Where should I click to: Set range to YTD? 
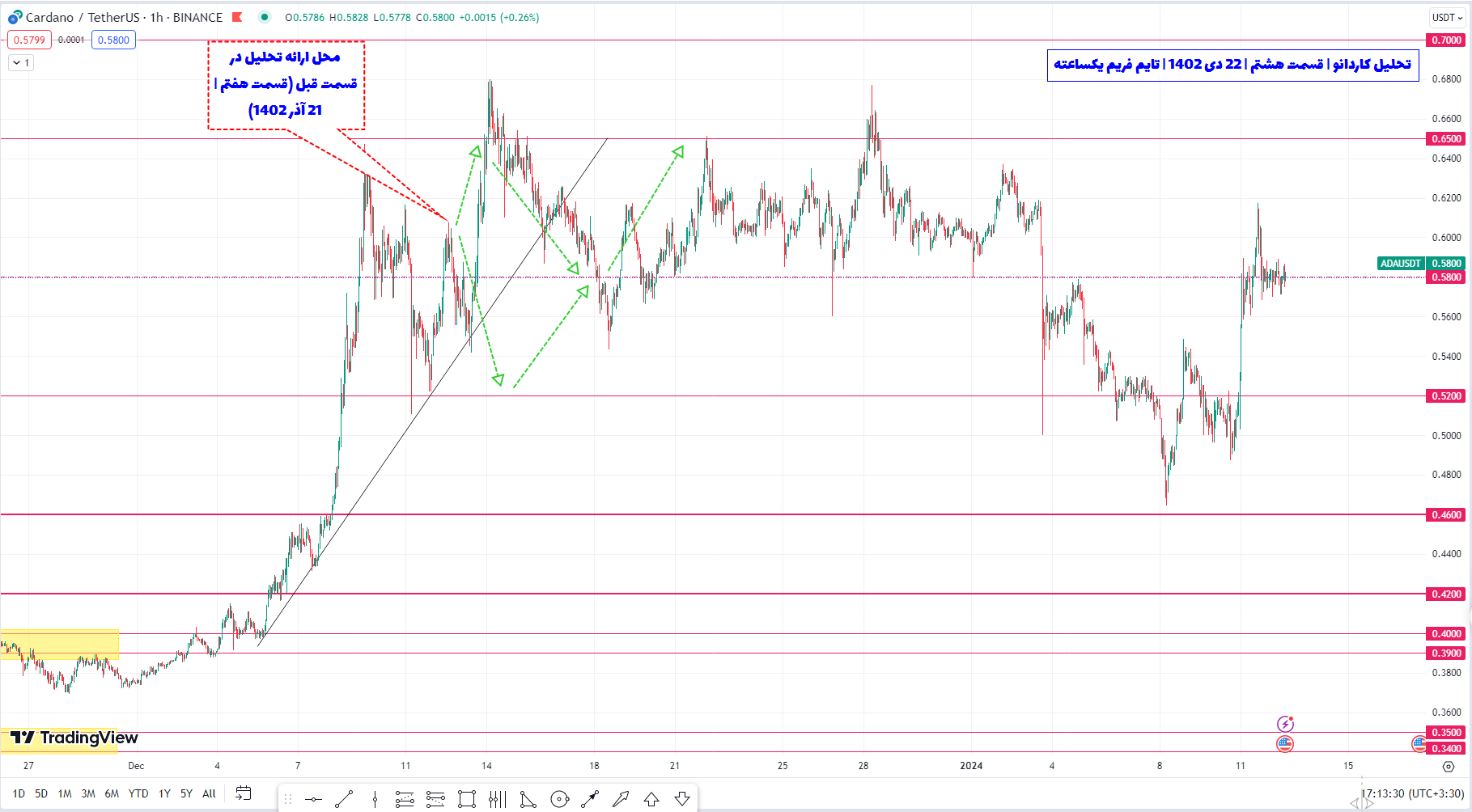138,793
